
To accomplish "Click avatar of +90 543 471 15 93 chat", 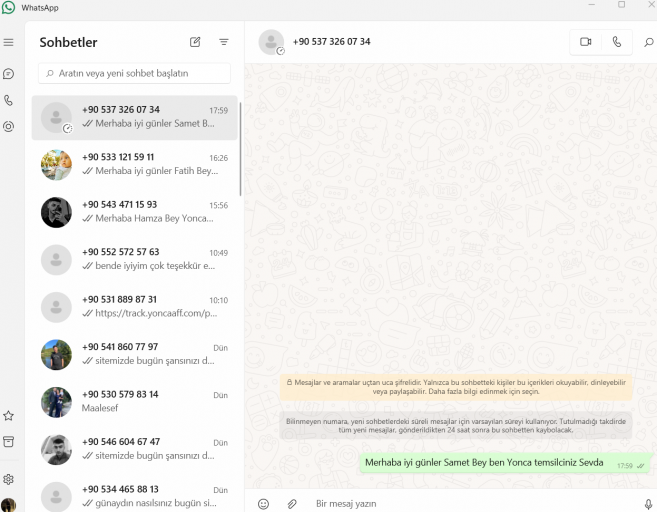I will pyautogui.click(x=56, y=212).
